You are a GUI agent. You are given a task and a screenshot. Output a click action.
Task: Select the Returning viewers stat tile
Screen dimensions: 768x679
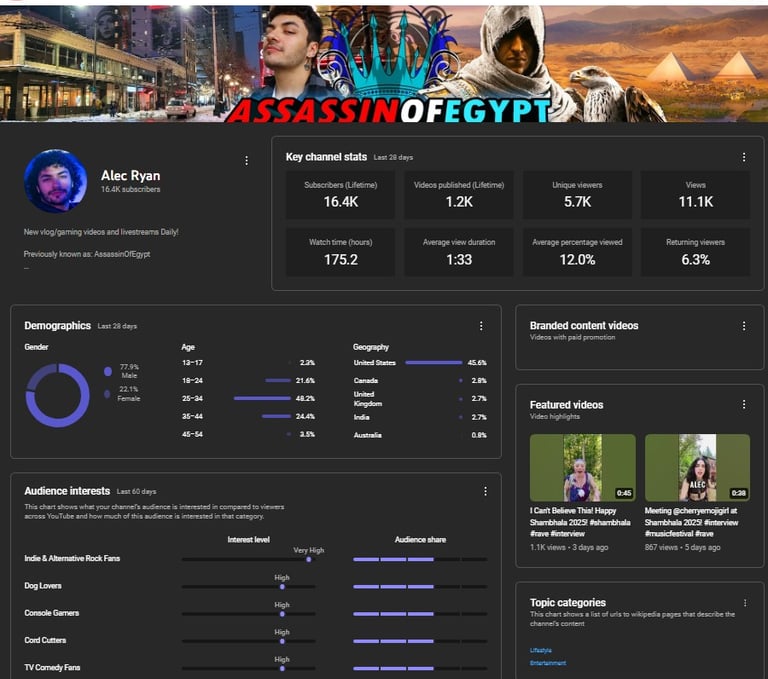tap(696, 252)
